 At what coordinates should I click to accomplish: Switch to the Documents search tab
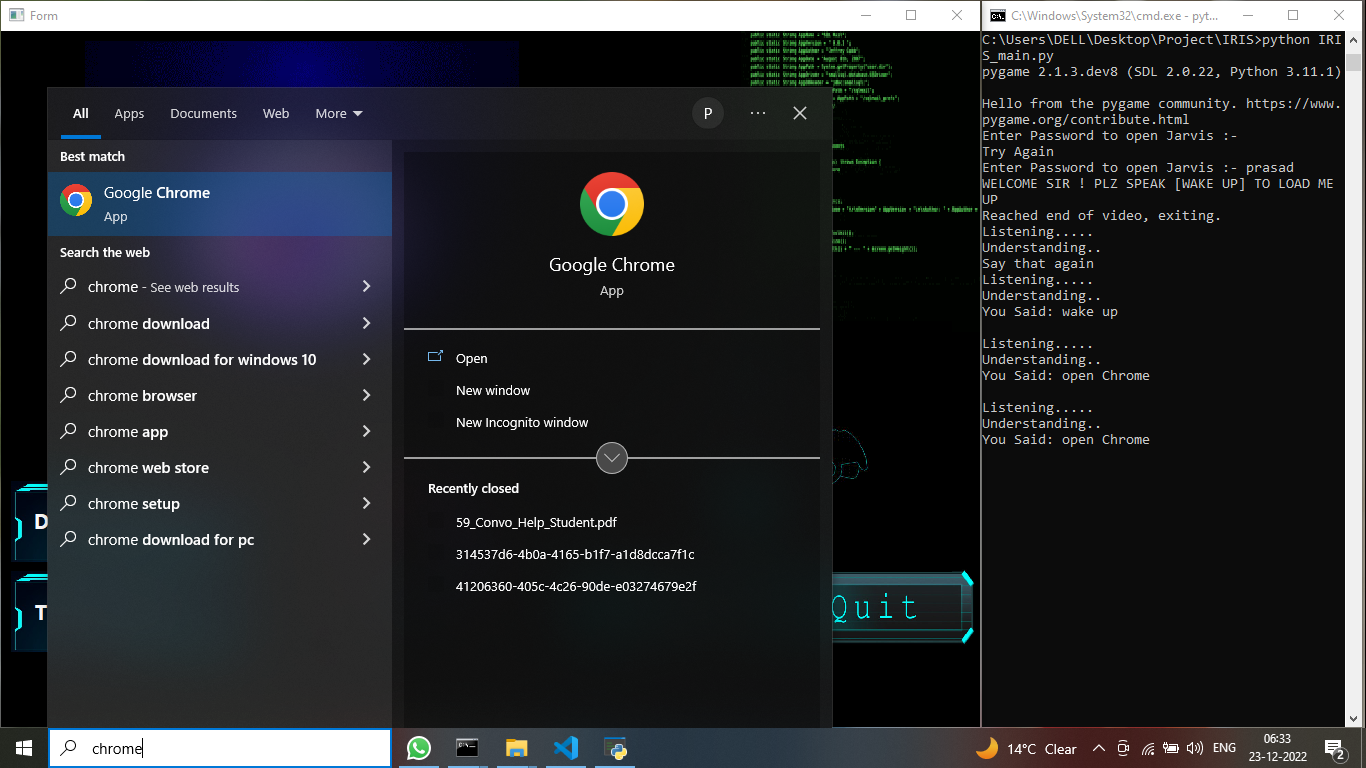click(203, 113)
